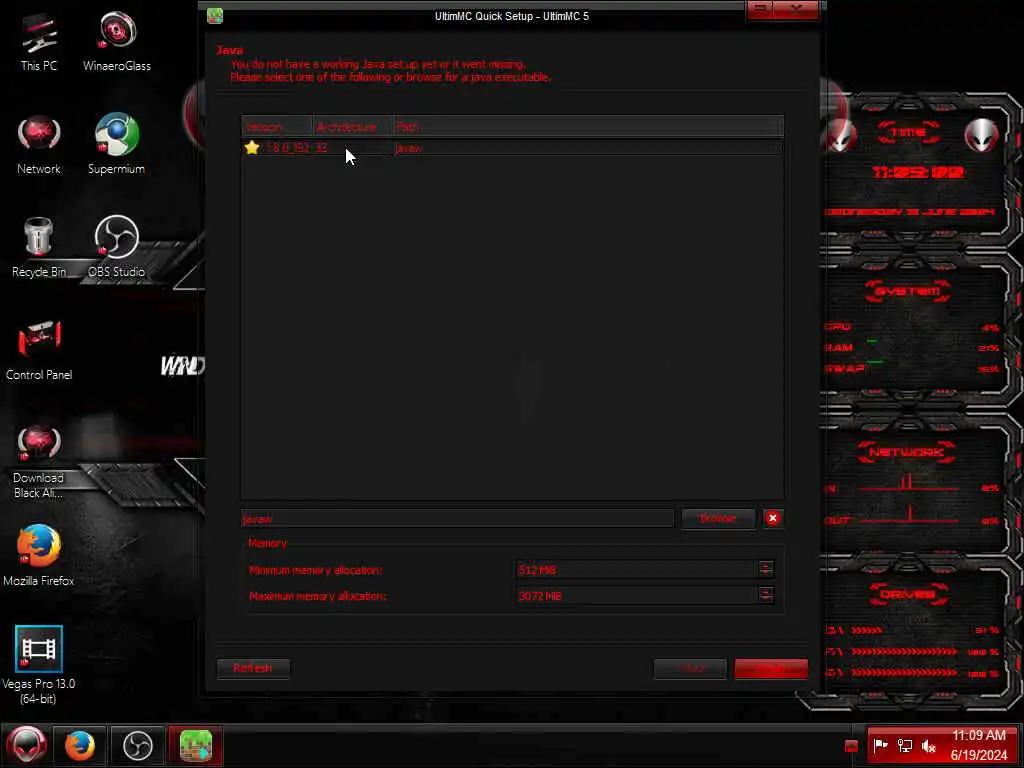1024x768 pixels.
Task: Show hidden tray icons arrow
Action: [x=851, y=746]
